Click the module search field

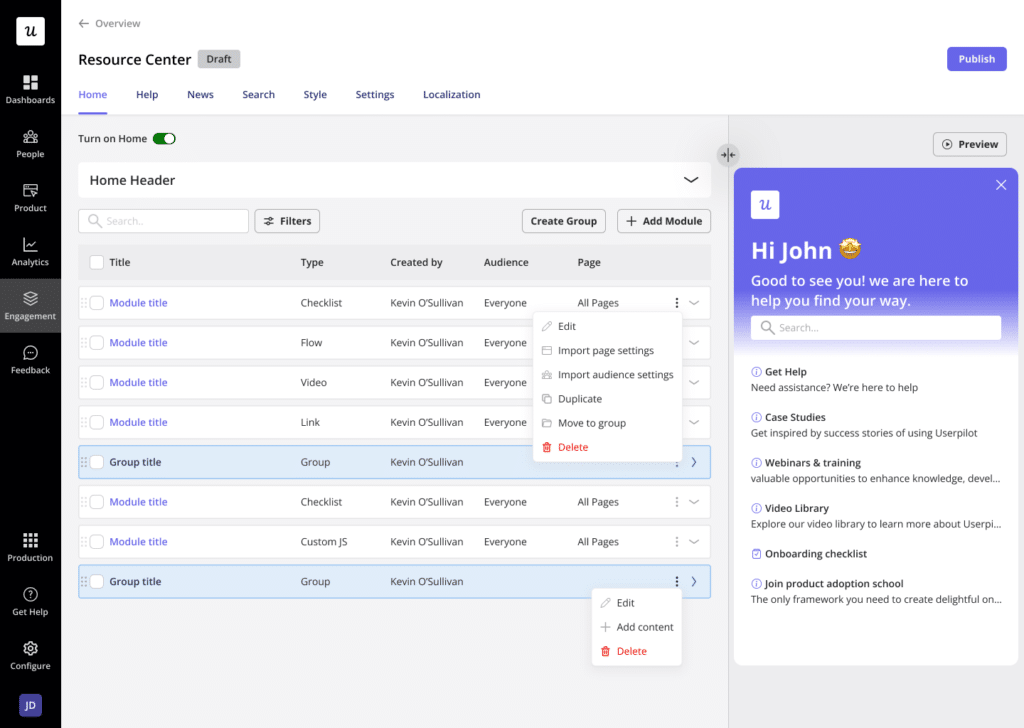pos(163,220)
